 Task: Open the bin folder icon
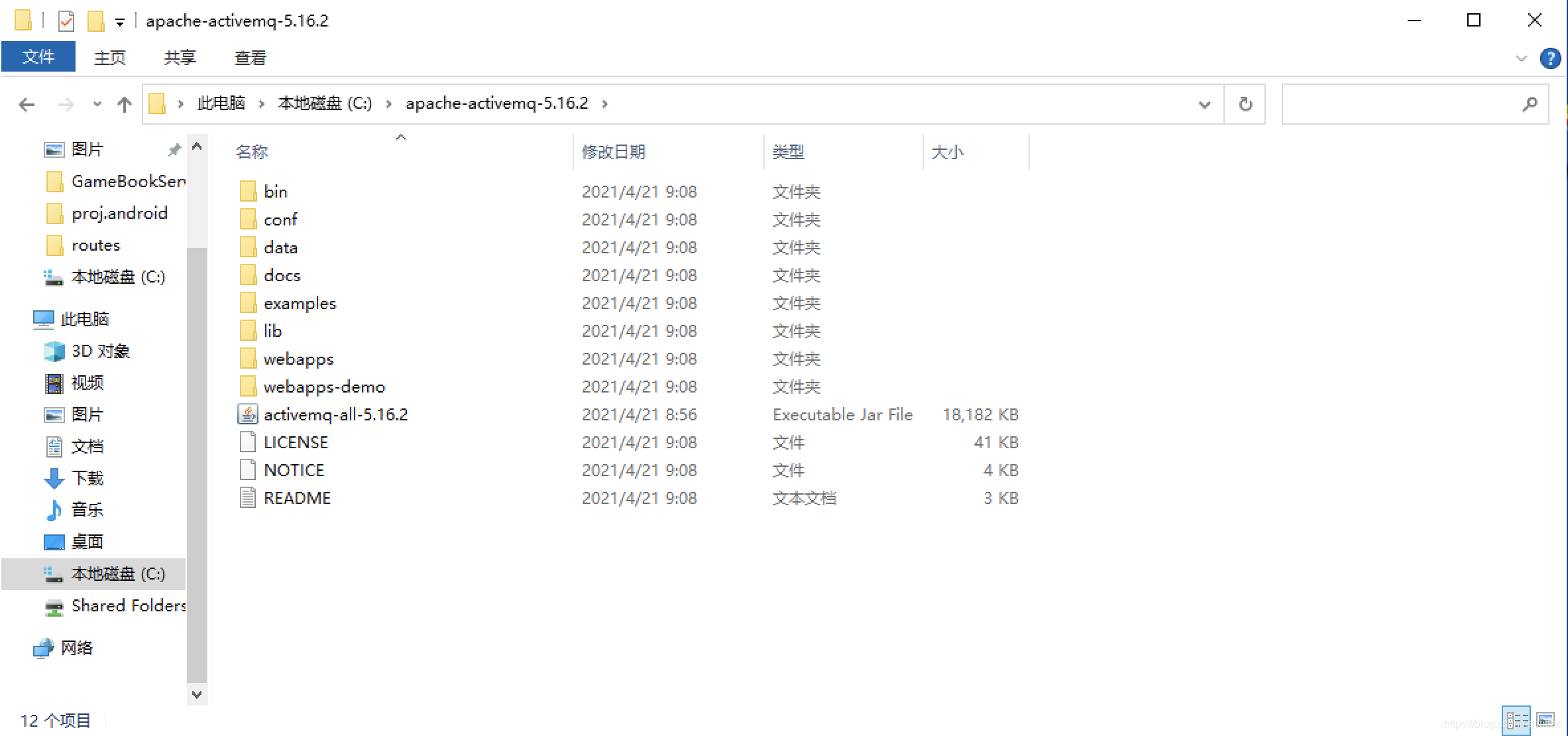[x=248, y=192]
